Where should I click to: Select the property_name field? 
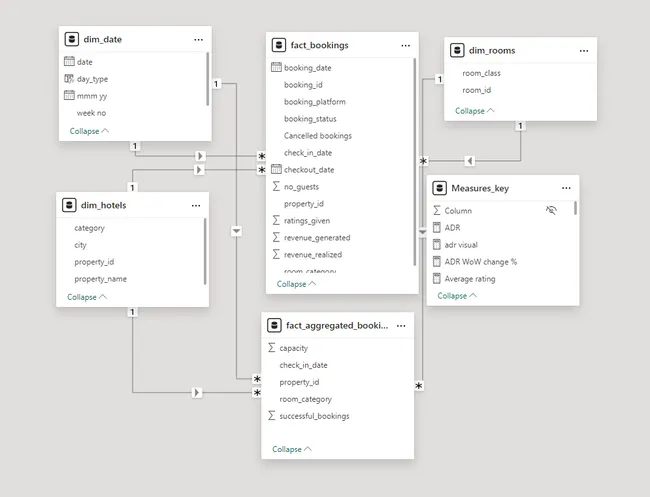tap(100, 279)
